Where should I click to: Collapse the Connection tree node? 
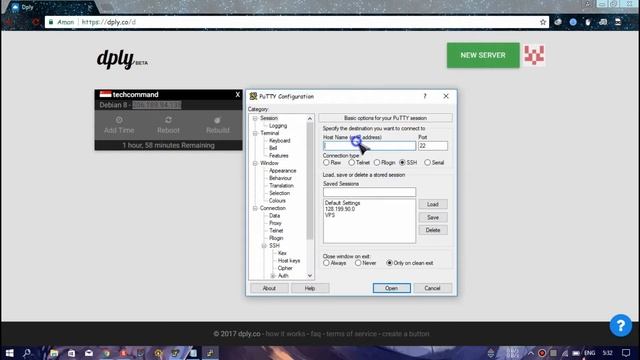[255, 209]
